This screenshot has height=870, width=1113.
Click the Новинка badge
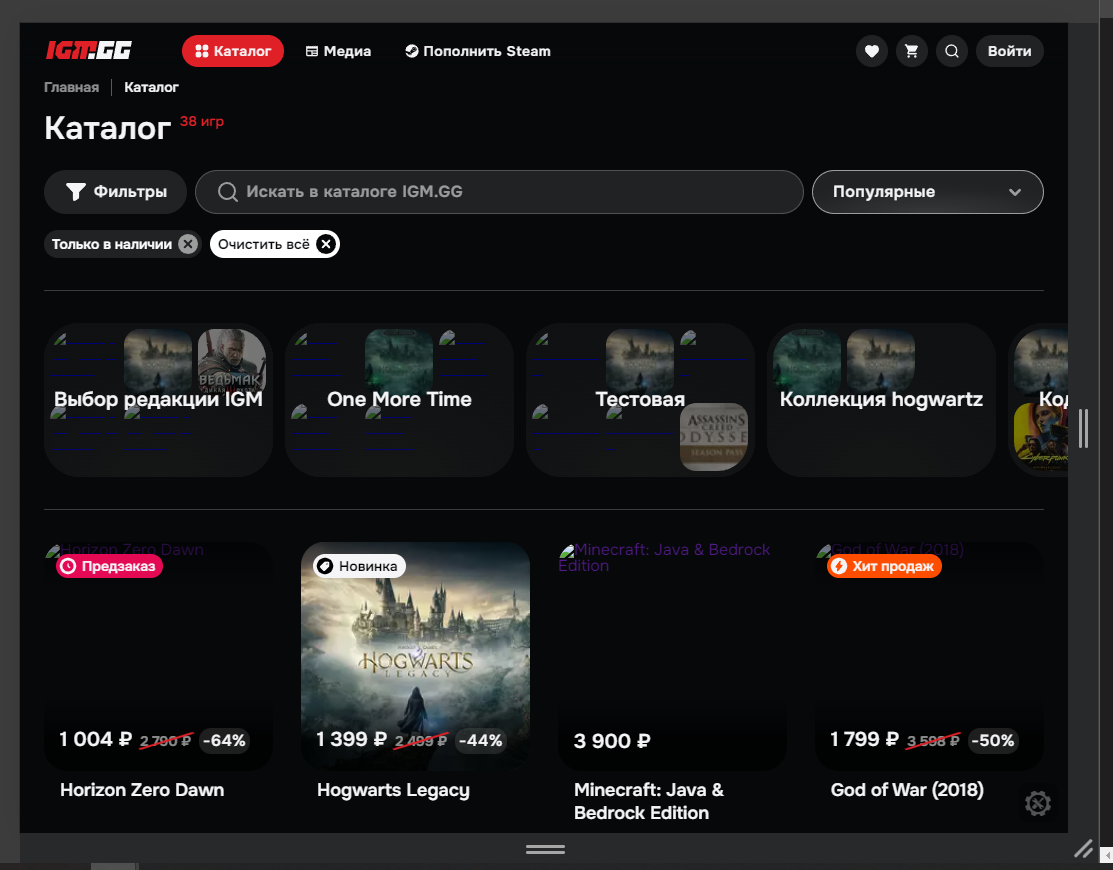pos(359,566)
